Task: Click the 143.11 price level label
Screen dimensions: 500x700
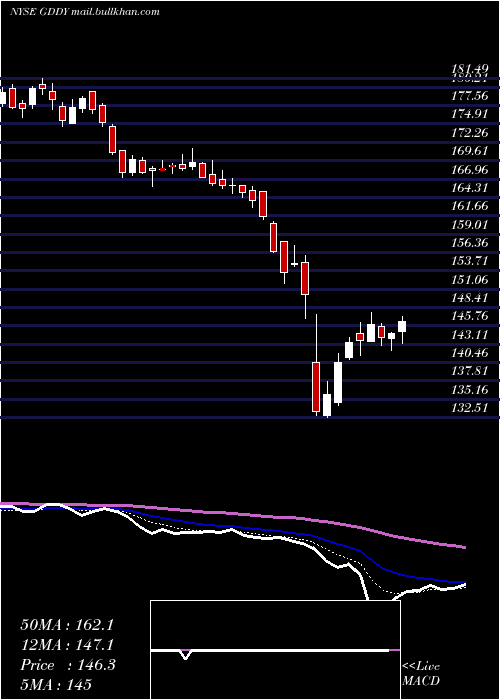Action: [470, 334]
